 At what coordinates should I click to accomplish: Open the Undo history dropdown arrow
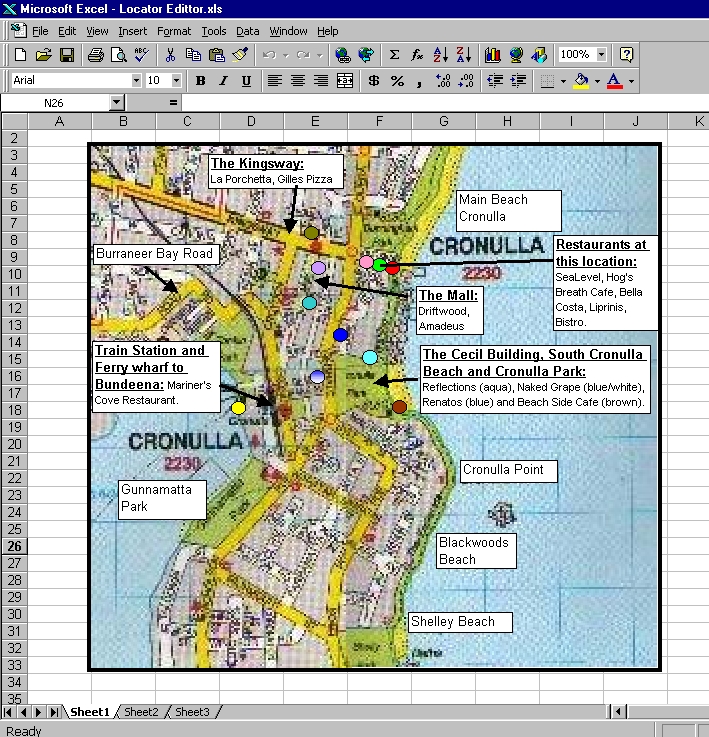[285, 55]
